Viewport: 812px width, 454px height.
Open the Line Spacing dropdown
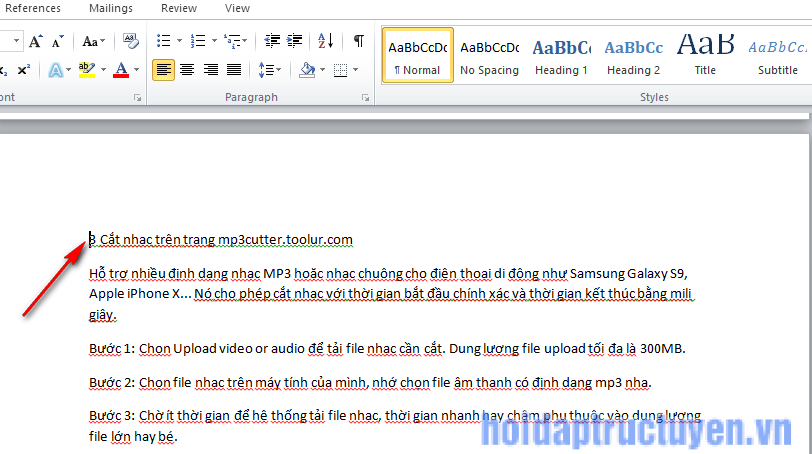pos(269,70)
